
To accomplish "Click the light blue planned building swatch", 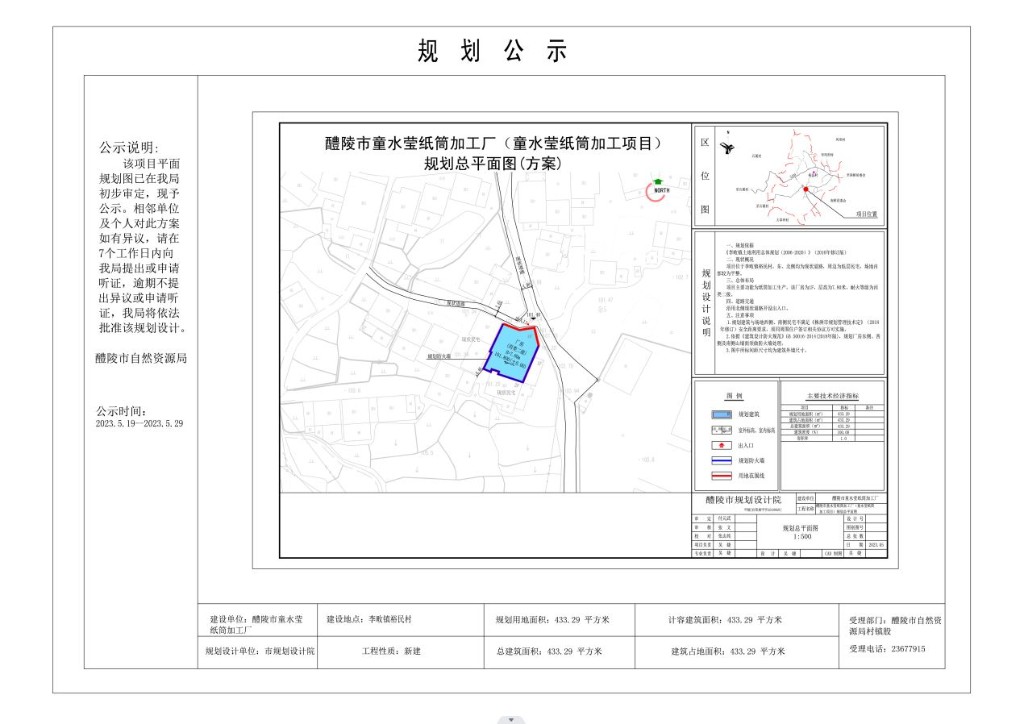I will pos(717,413).
